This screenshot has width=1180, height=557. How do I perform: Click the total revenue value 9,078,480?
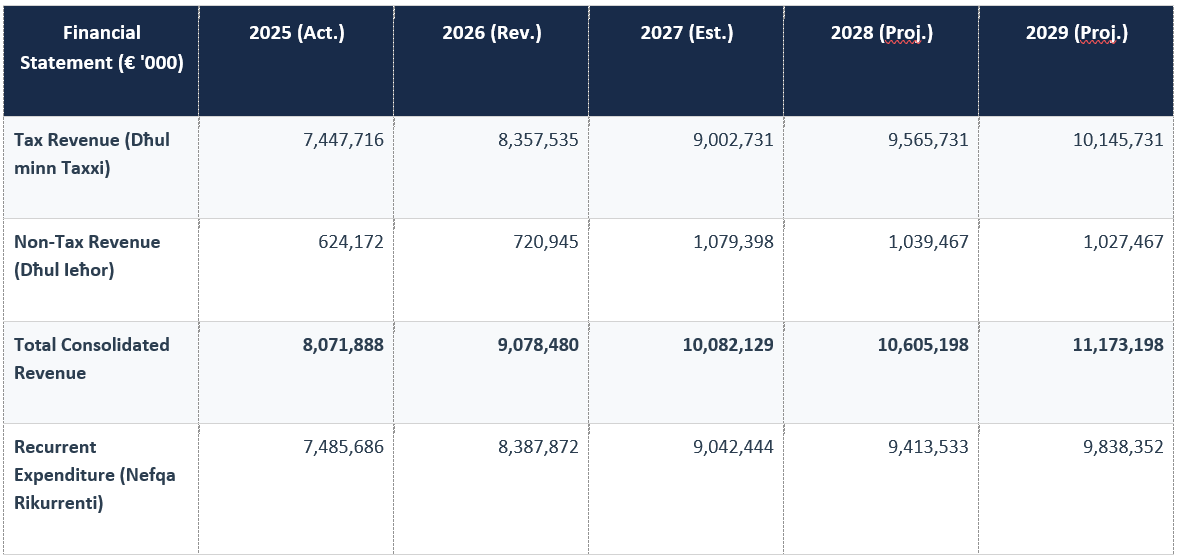pos(538,345)
